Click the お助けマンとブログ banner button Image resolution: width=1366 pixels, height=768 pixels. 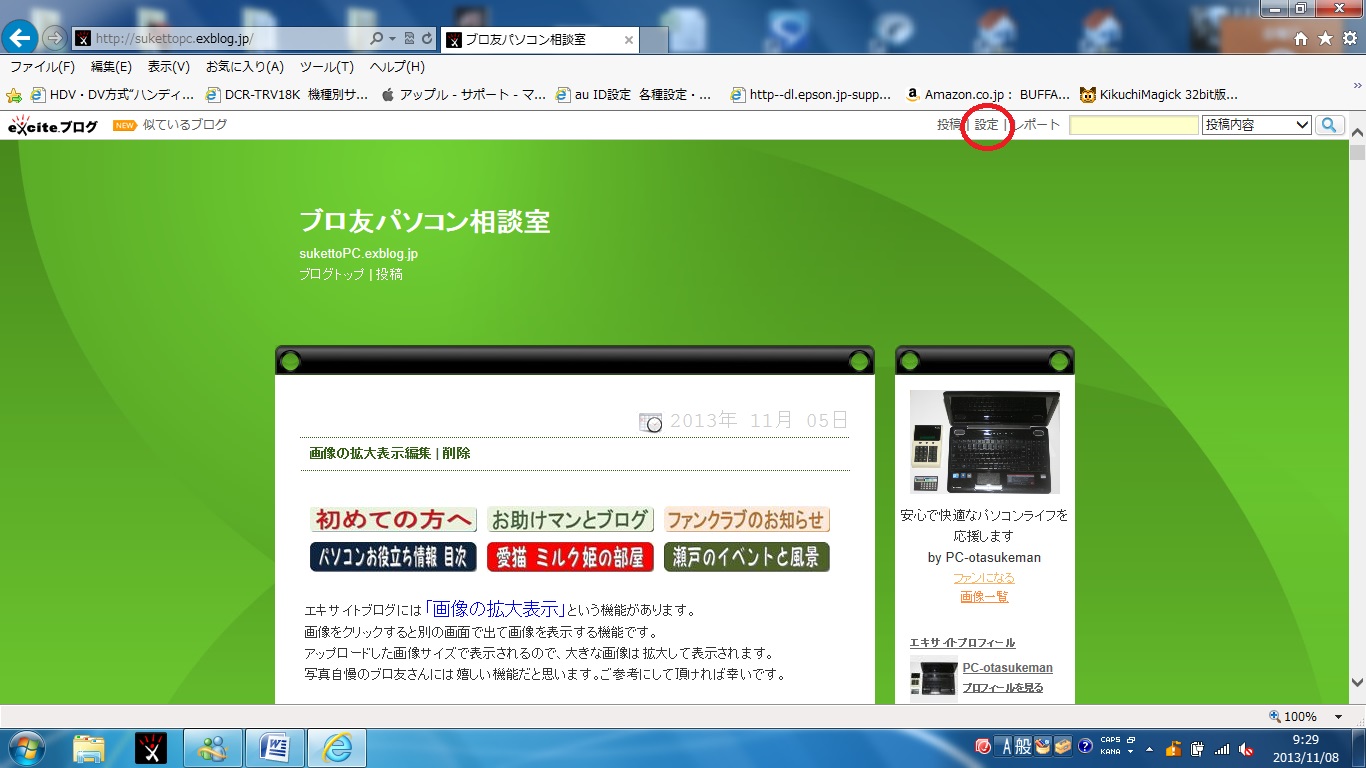click(571, 520)
